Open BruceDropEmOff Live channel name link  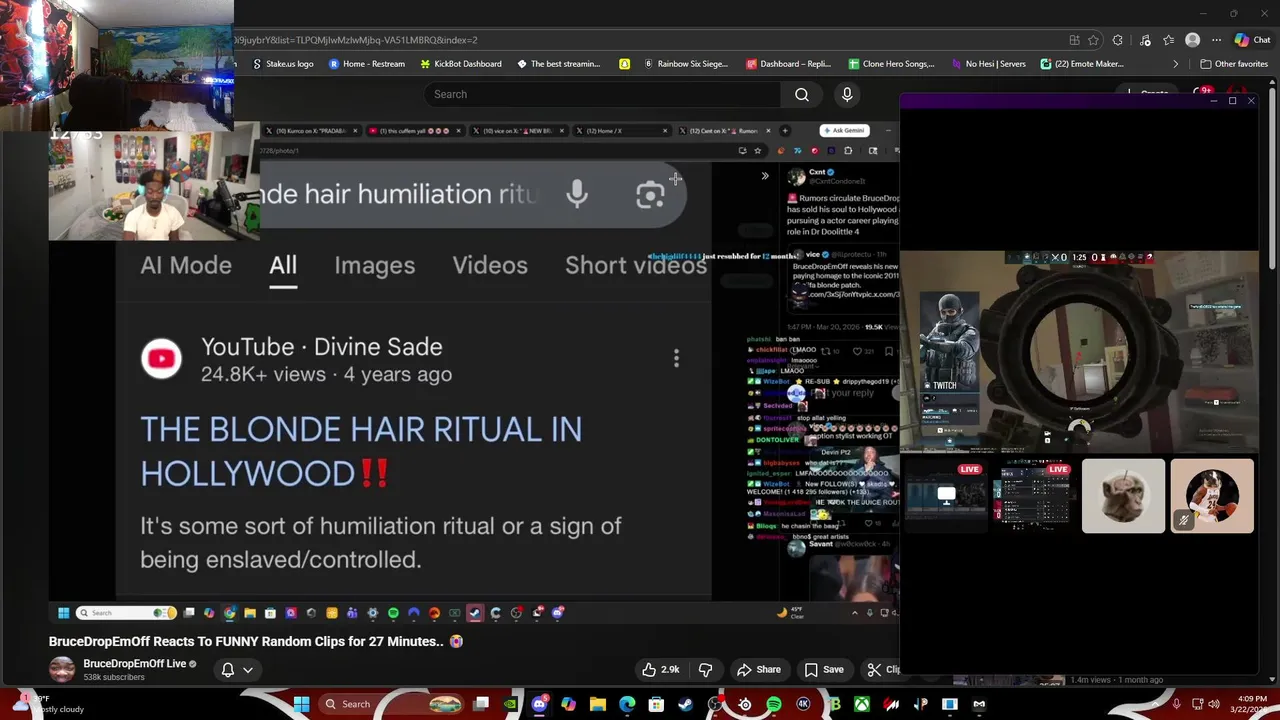coord(133,664)
